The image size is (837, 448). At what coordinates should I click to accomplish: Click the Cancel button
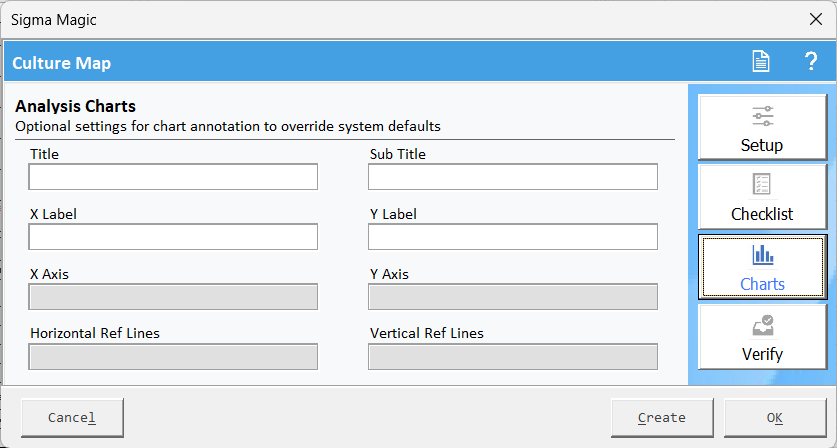72,418
